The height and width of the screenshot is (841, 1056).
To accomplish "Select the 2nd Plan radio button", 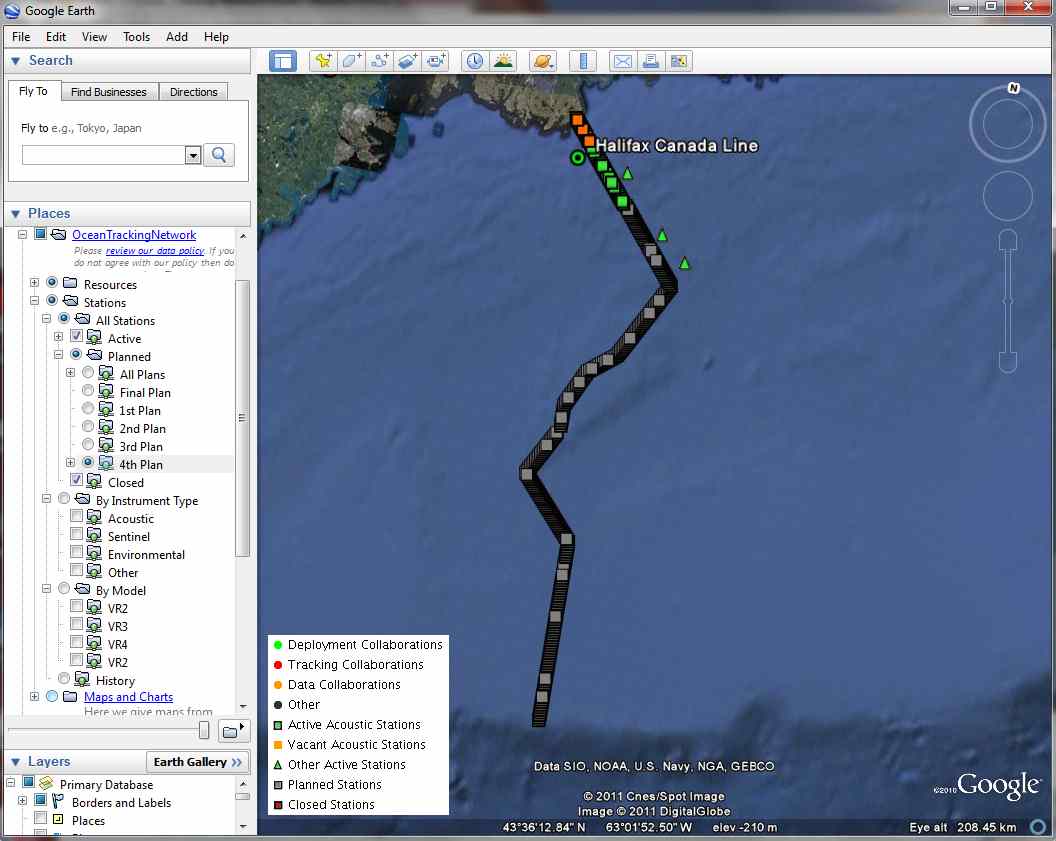I will [x=88, y=426].
